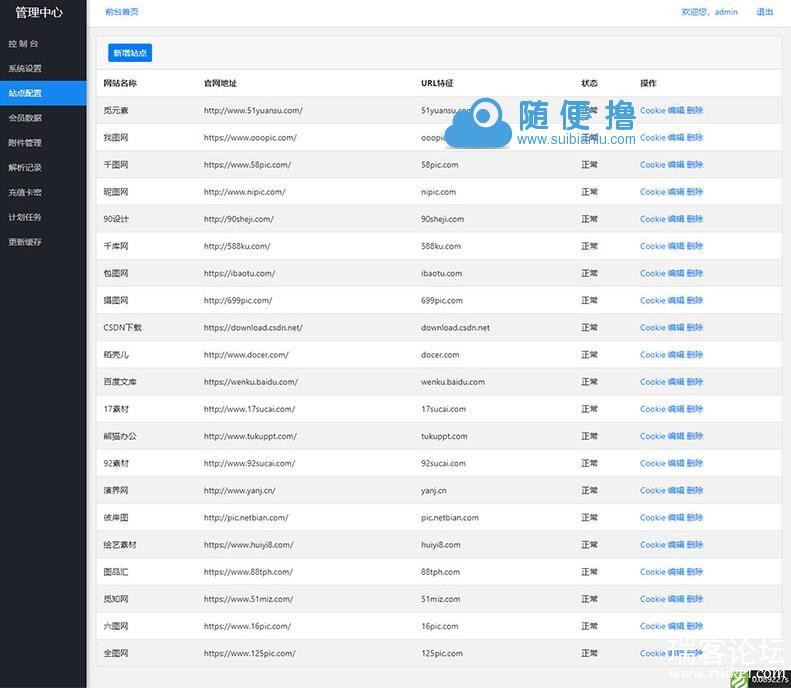Open Cookie for the 熊猫办公 row
This screenshot has height=688, width=791.
[653, 436]
